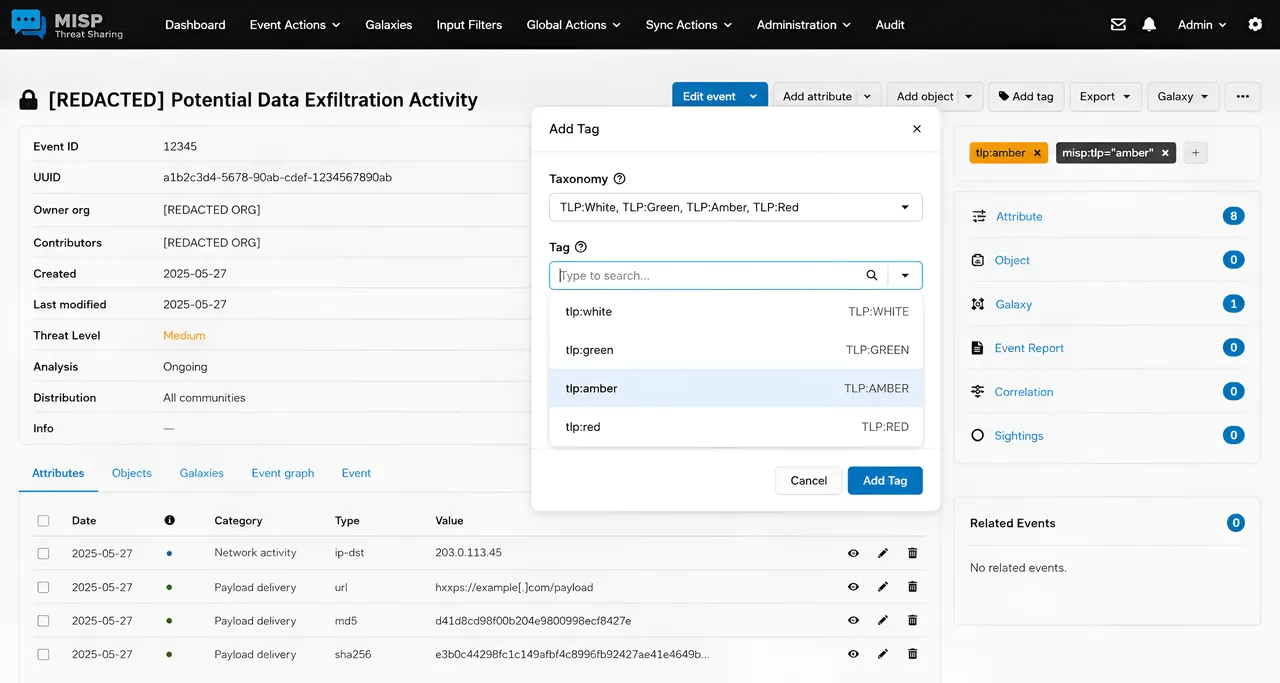Switch to the Galaxies tab
The width and height of the screenshot is (1280, 683).
(x=202, y=473)
